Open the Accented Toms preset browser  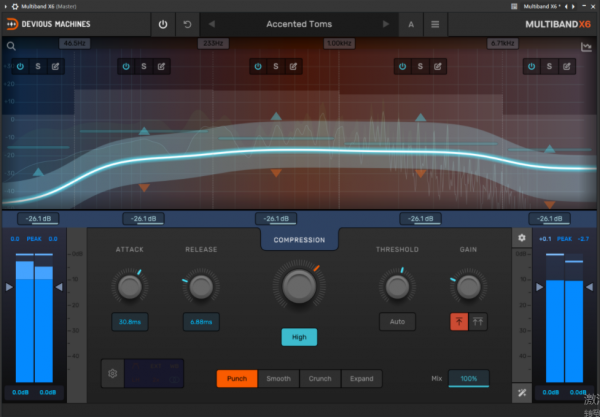click(x=299, y=24)
